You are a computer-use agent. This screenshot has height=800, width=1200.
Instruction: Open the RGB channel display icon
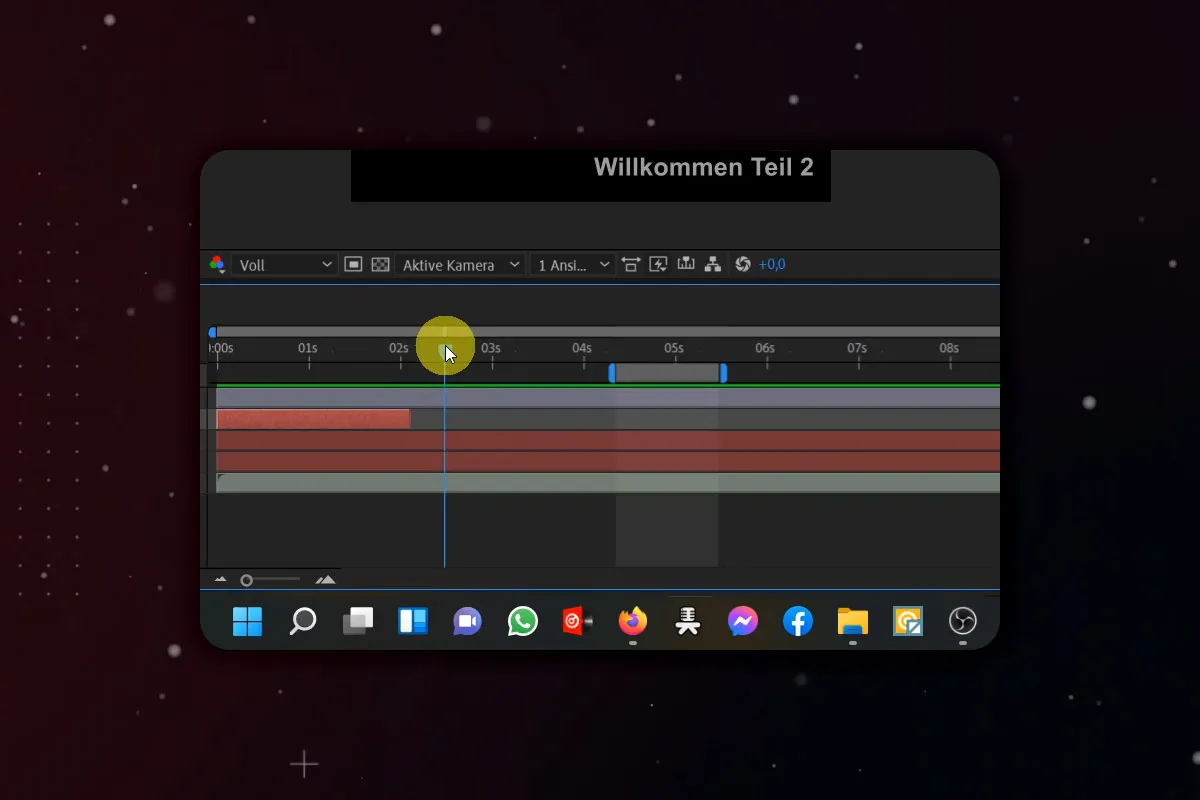pyautogui.click(x=217, y=265)
